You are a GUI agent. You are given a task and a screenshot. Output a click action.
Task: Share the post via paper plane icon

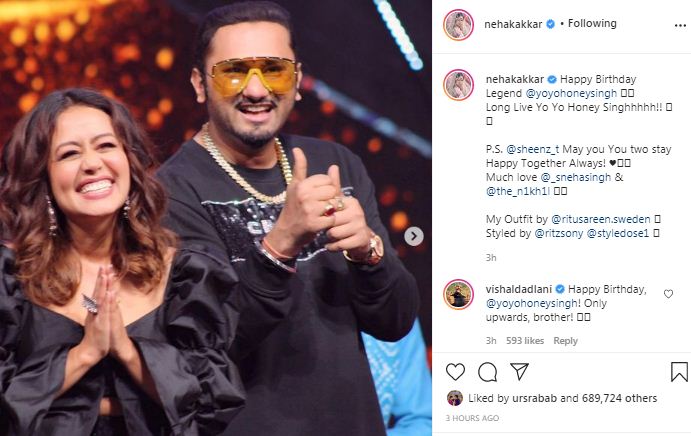click(x=519, y=371)
